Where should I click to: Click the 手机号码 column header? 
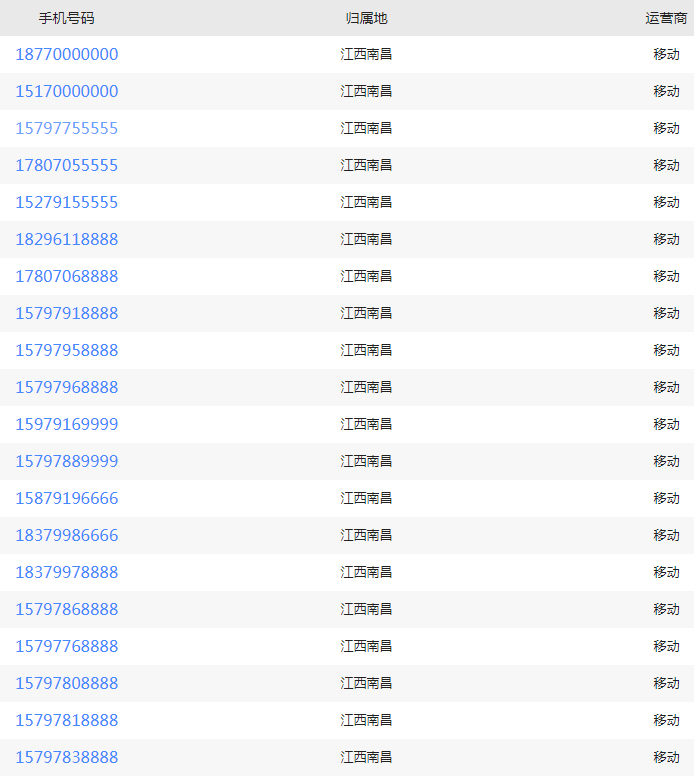67,18
